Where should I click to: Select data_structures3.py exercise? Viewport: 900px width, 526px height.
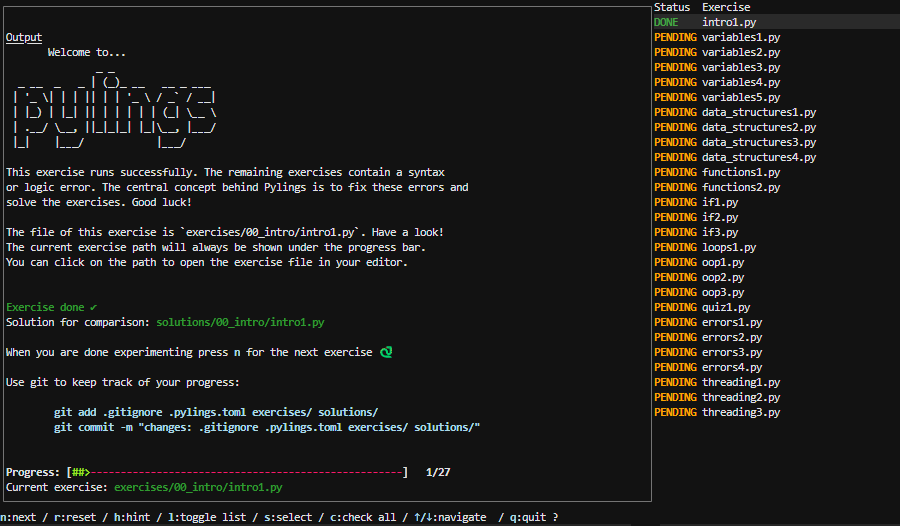click(759, 142)
